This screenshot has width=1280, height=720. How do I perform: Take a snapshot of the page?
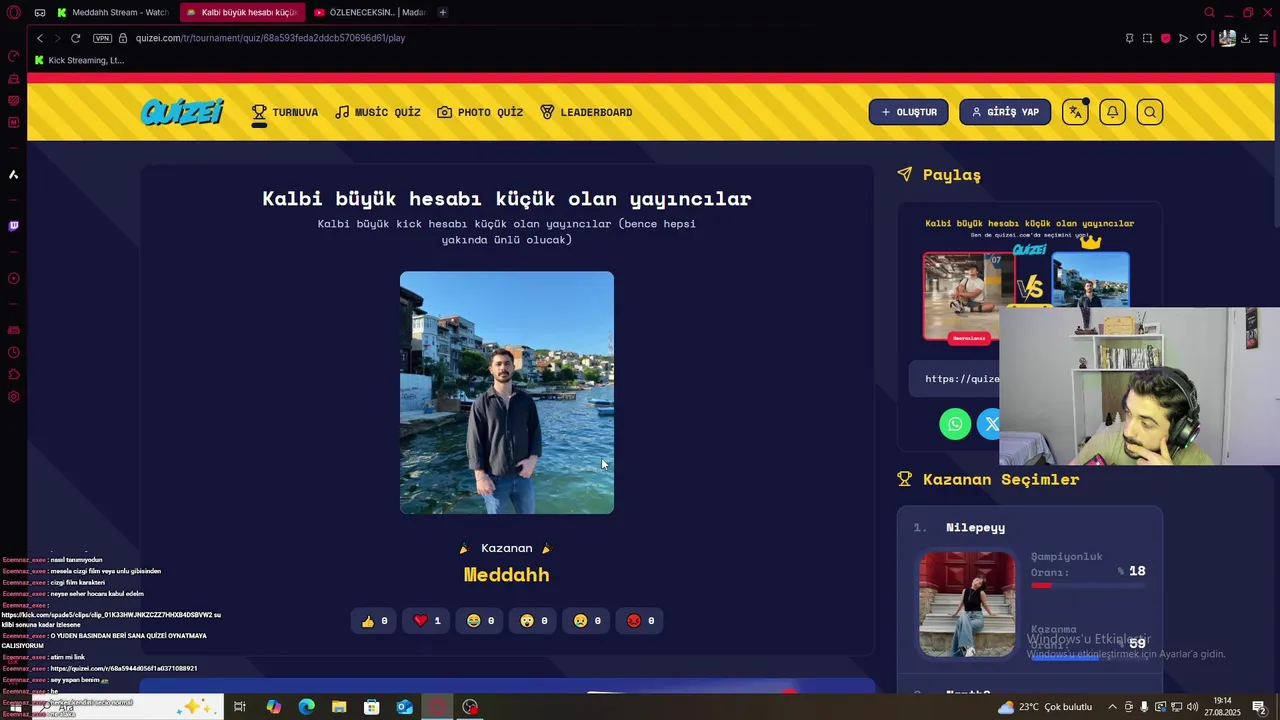(1147, 38)
